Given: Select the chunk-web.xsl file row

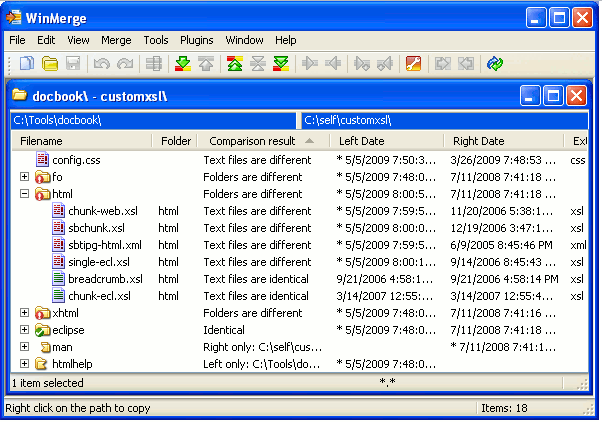Looking at the screenshot, I should tap(104, 211).
